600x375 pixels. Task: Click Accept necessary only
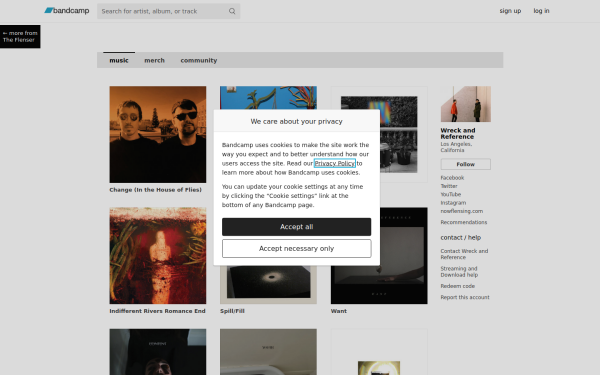click(297, 249)
